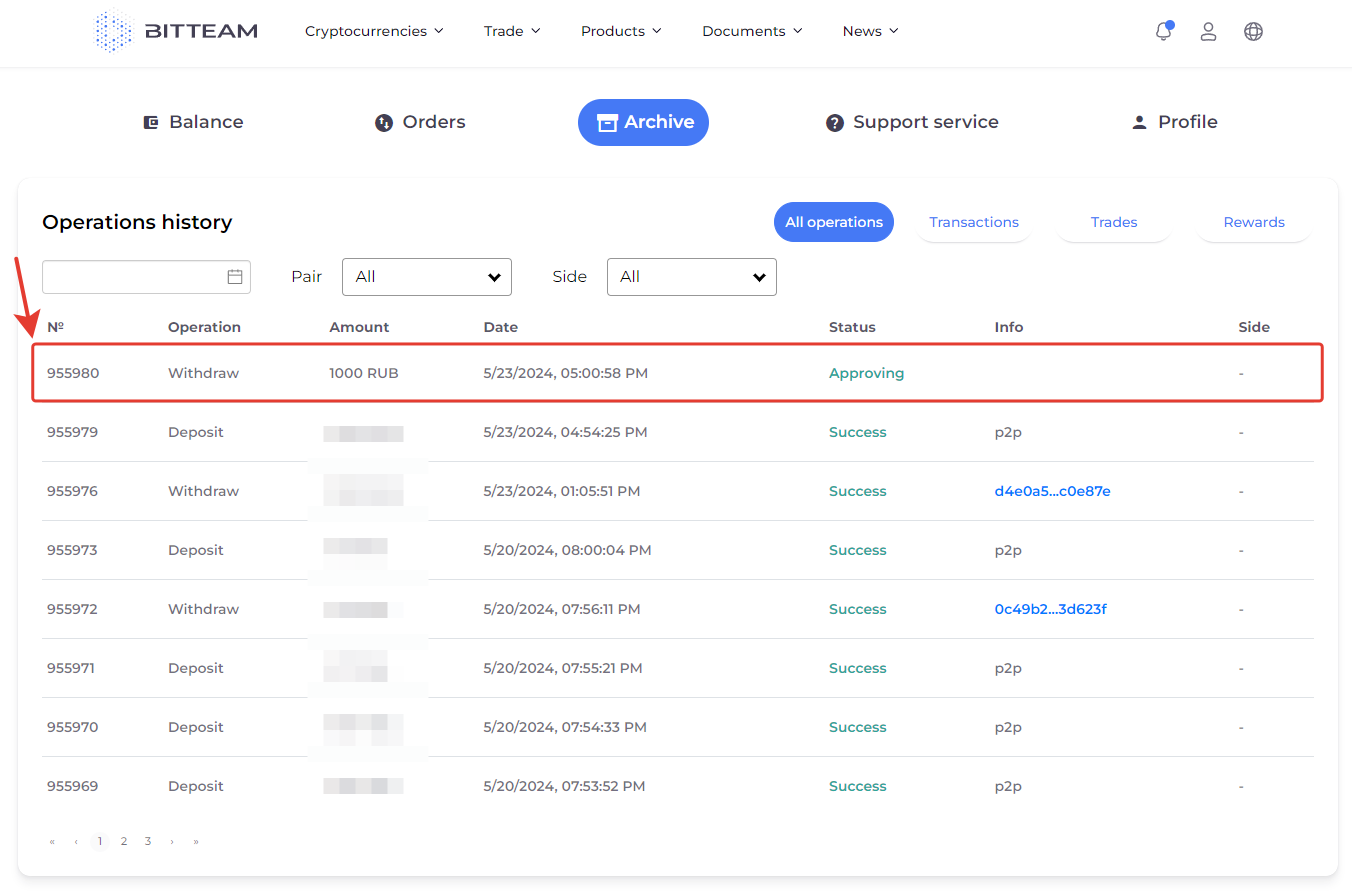The image size is (1352, 892).
Task: Switch to the Orders tab
Action: point(420,122)
